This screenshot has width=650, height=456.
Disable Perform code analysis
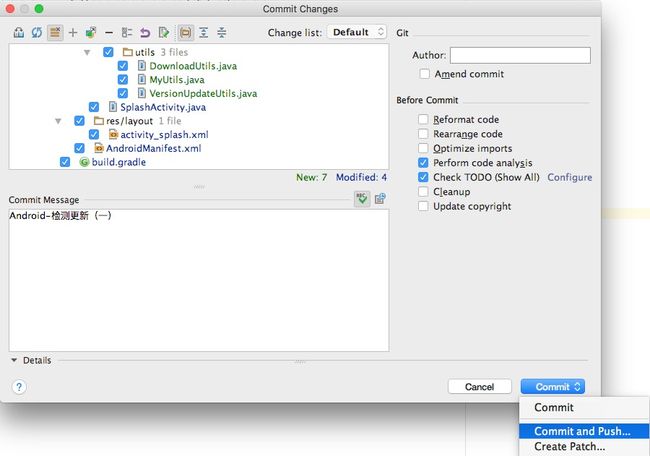423,163
